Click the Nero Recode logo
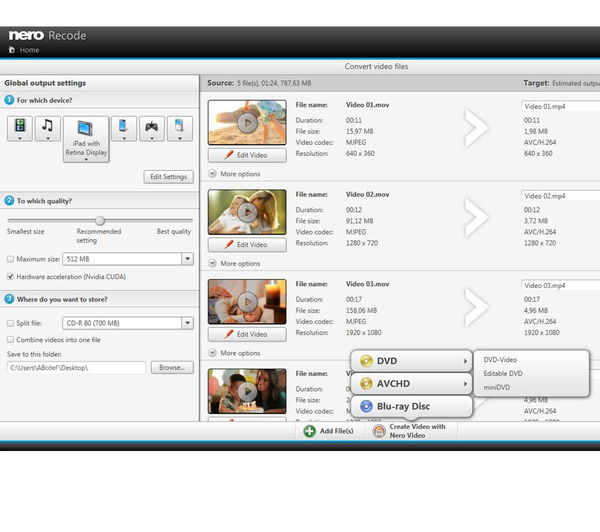 pyautogui.click(x=47, y=35)
